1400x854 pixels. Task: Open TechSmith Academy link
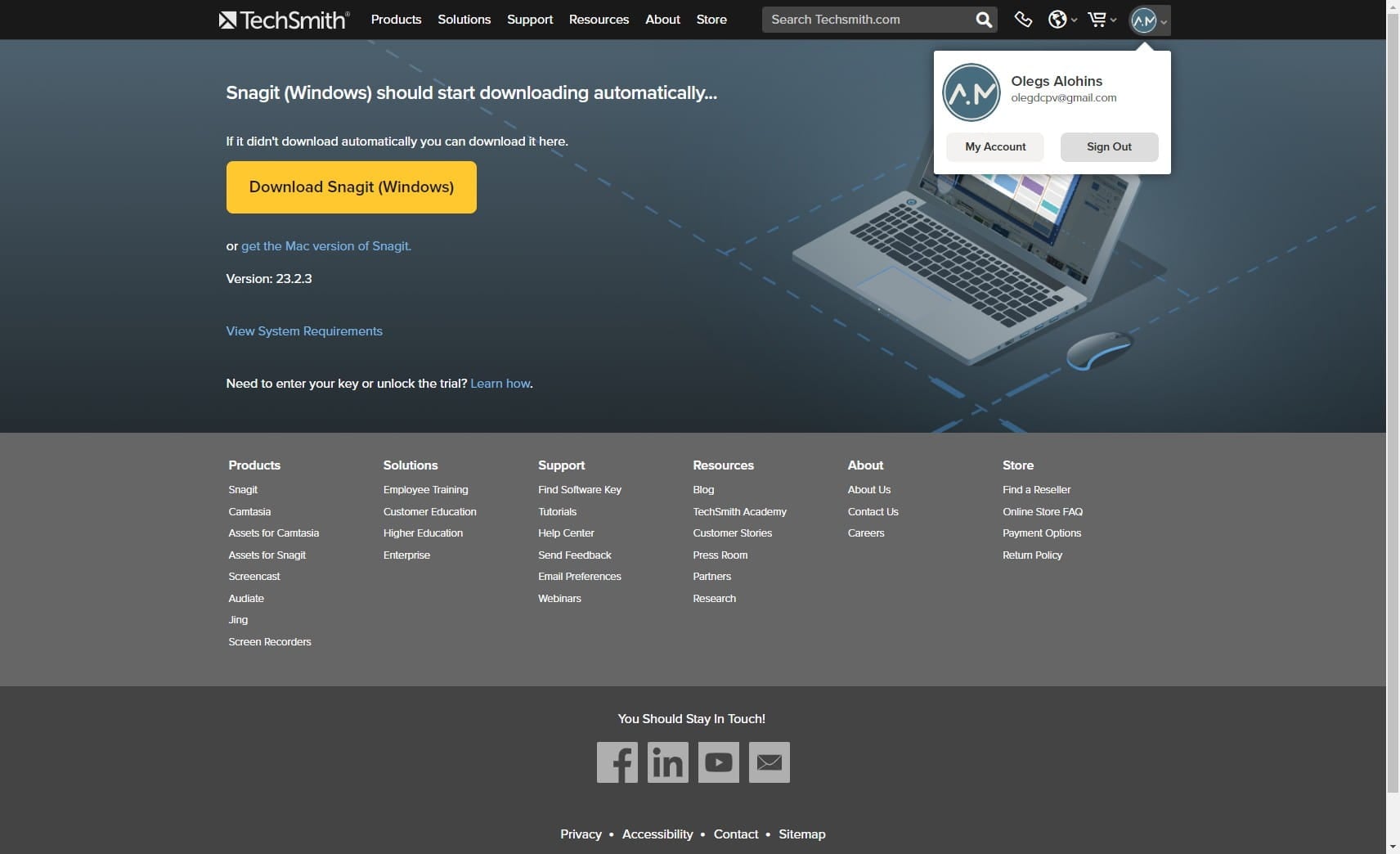pyautogui.click(x=740, y=512)
